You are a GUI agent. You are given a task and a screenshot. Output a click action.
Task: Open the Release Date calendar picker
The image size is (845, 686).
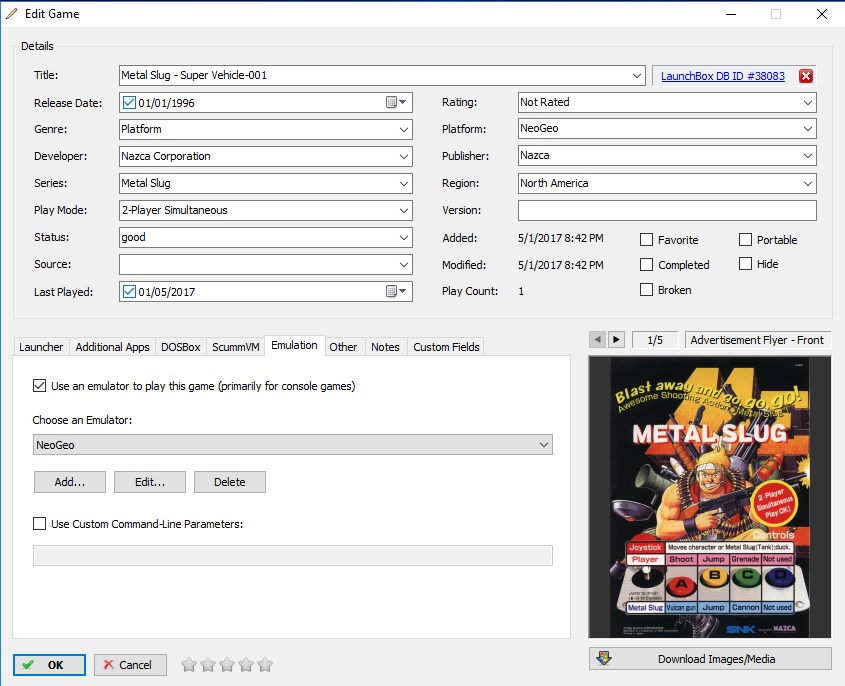click(x=396, y=102)
